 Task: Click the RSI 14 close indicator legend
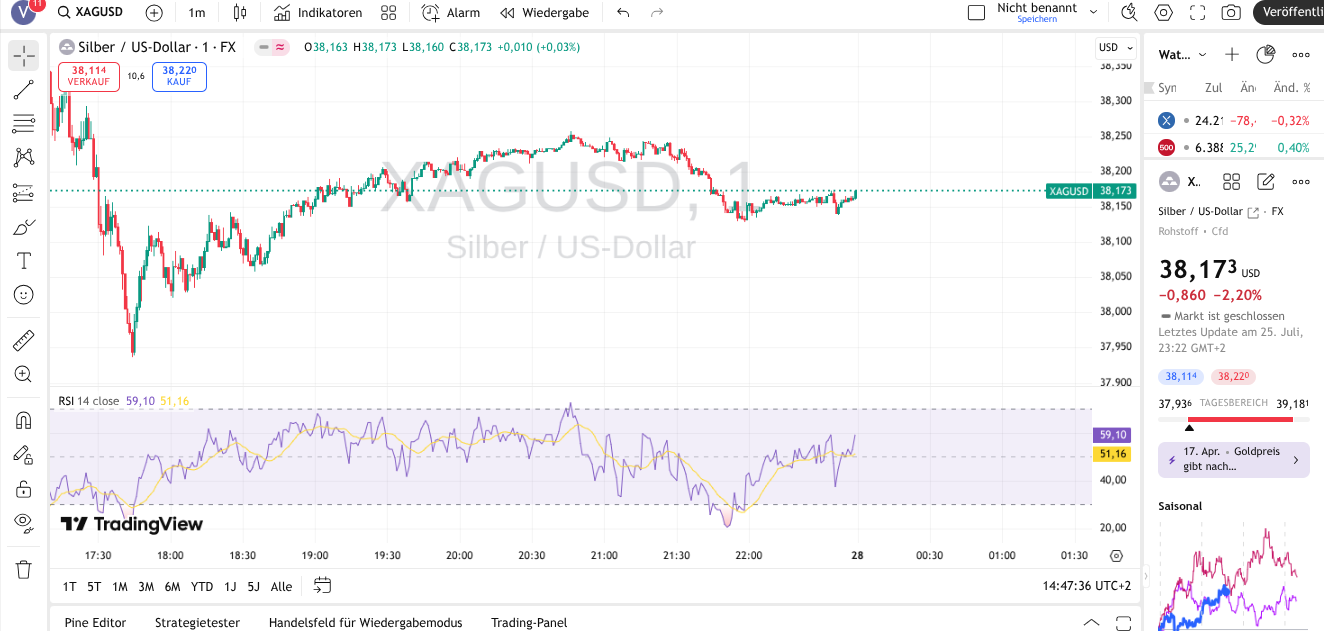click(x=90, y=401)
